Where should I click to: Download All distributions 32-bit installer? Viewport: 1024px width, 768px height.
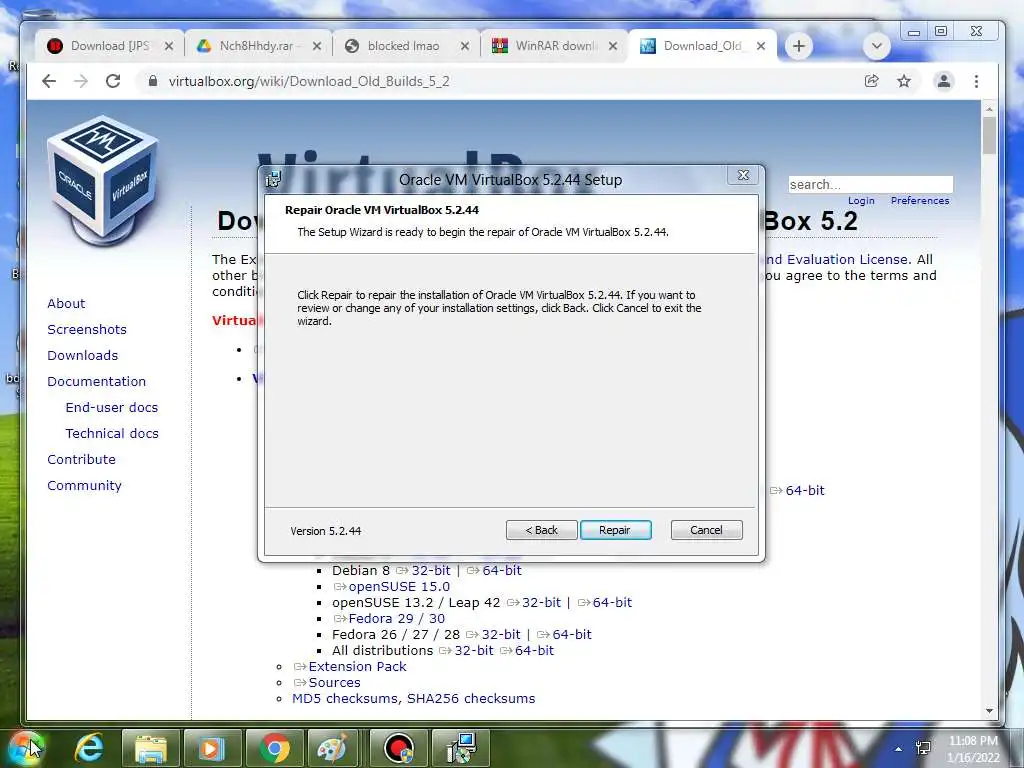click(x=474, y=650)
